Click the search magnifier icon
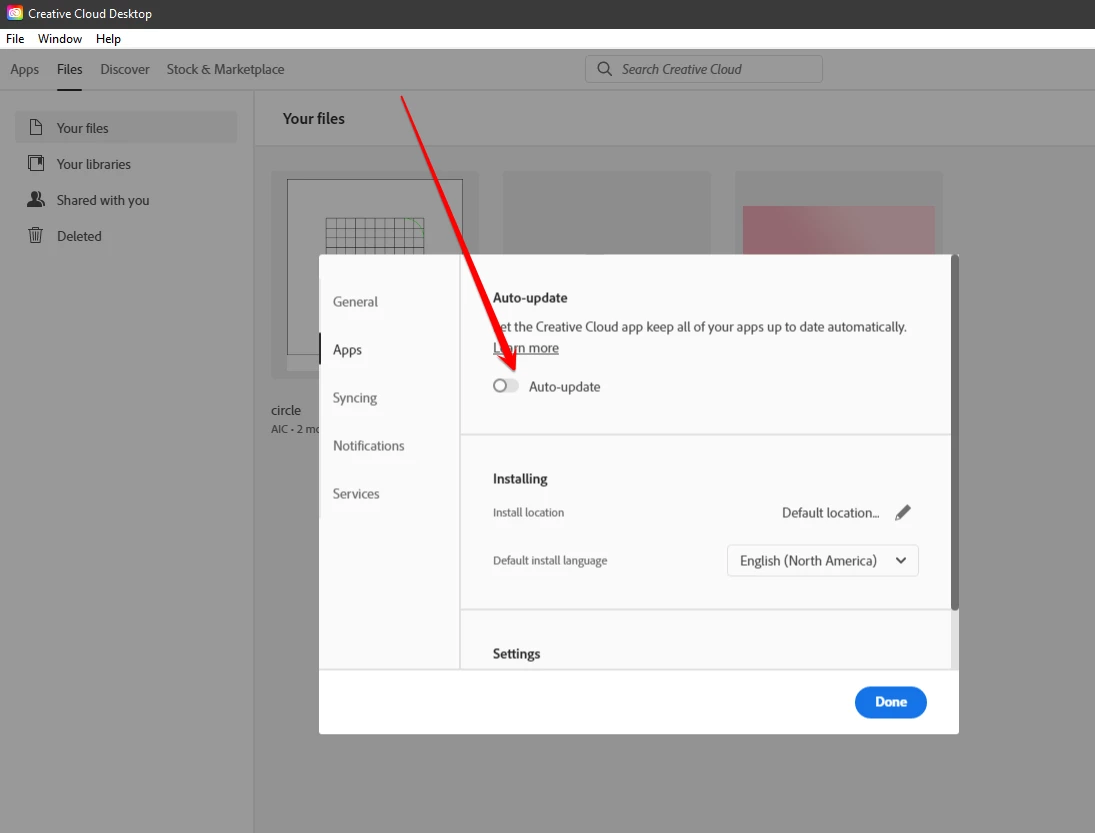The height and width of the screenshot is (833, 1095). [x=605, y=68]
